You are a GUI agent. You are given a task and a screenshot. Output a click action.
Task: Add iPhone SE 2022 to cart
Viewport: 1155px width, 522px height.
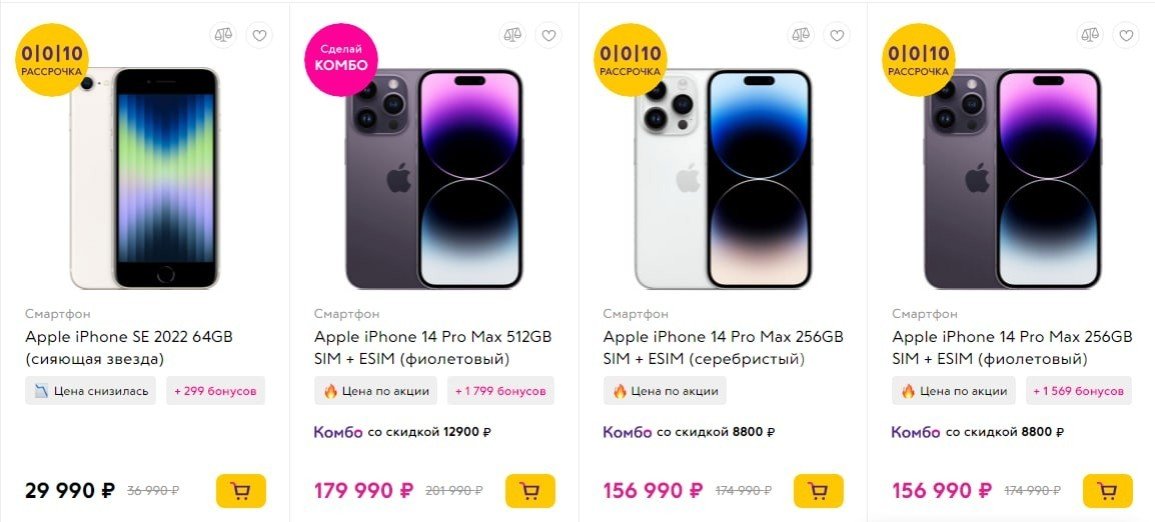point(241,491)
